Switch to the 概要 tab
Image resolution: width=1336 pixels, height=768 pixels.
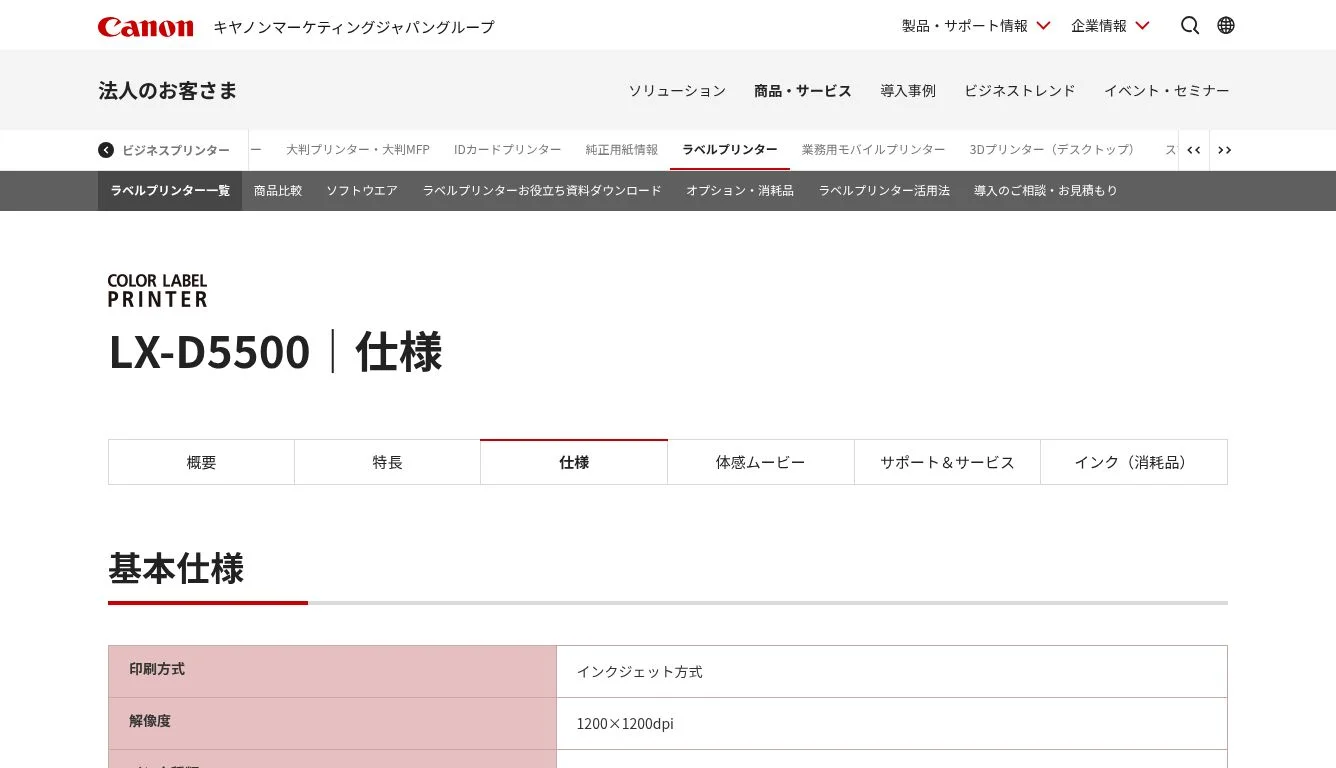click(201, 462)
